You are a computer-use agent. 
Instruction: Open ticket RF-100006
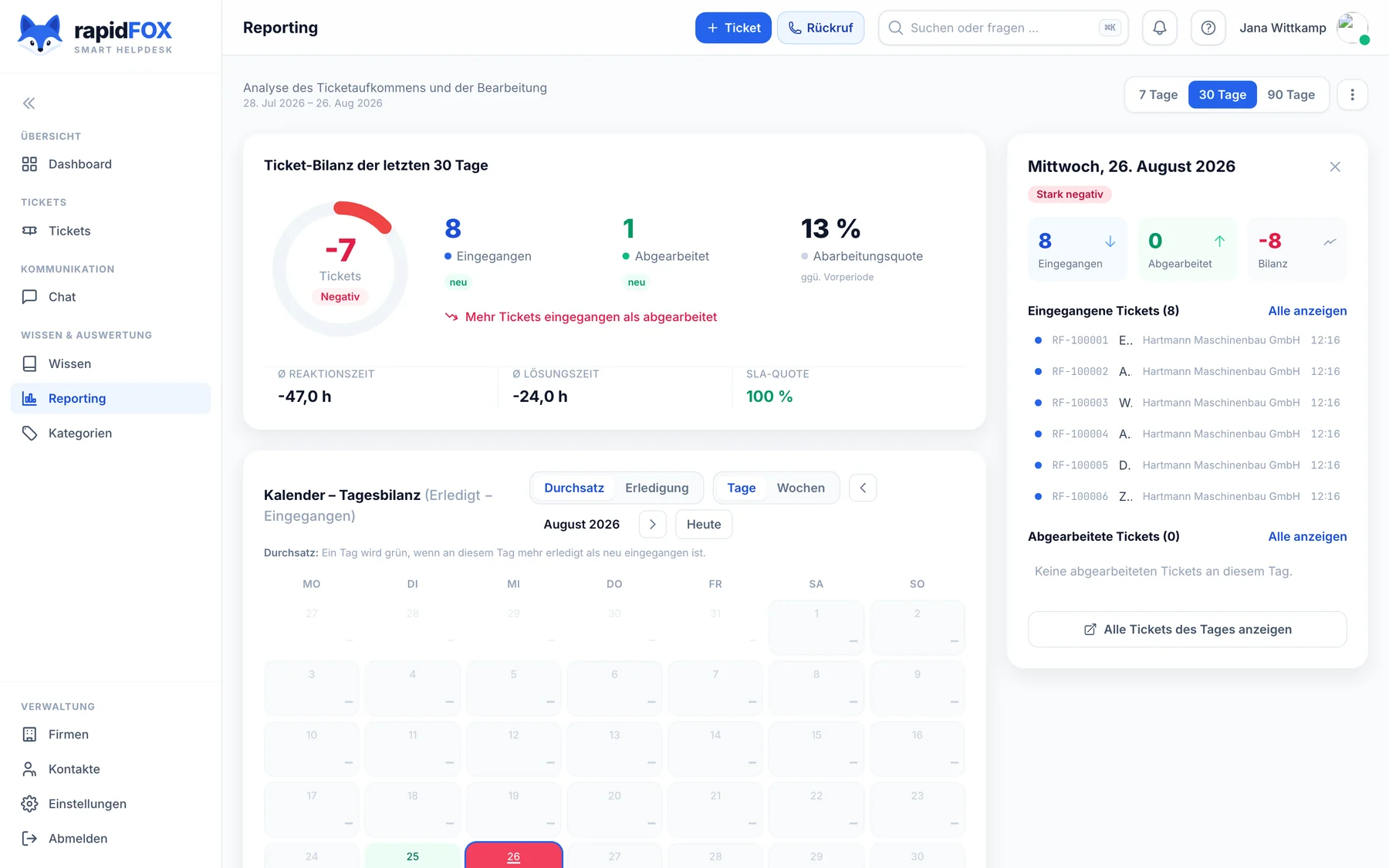[1188, 497]
